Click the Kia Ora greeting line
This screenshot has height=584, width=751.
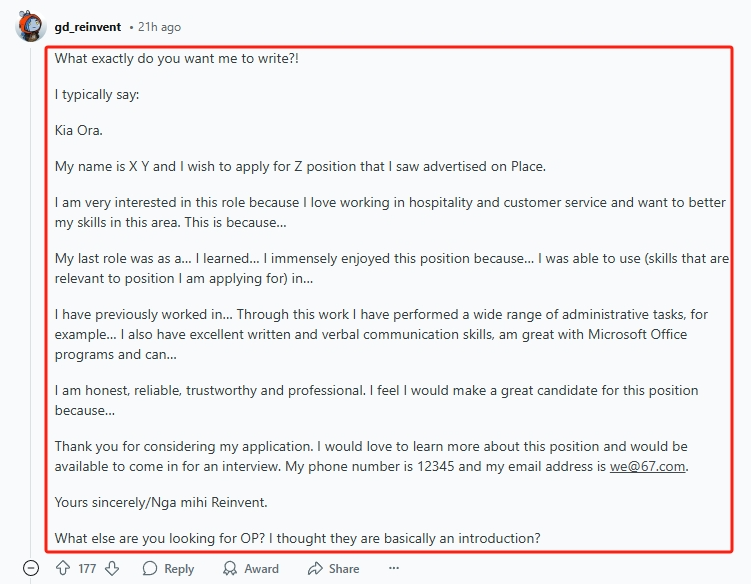coord(79,130)
